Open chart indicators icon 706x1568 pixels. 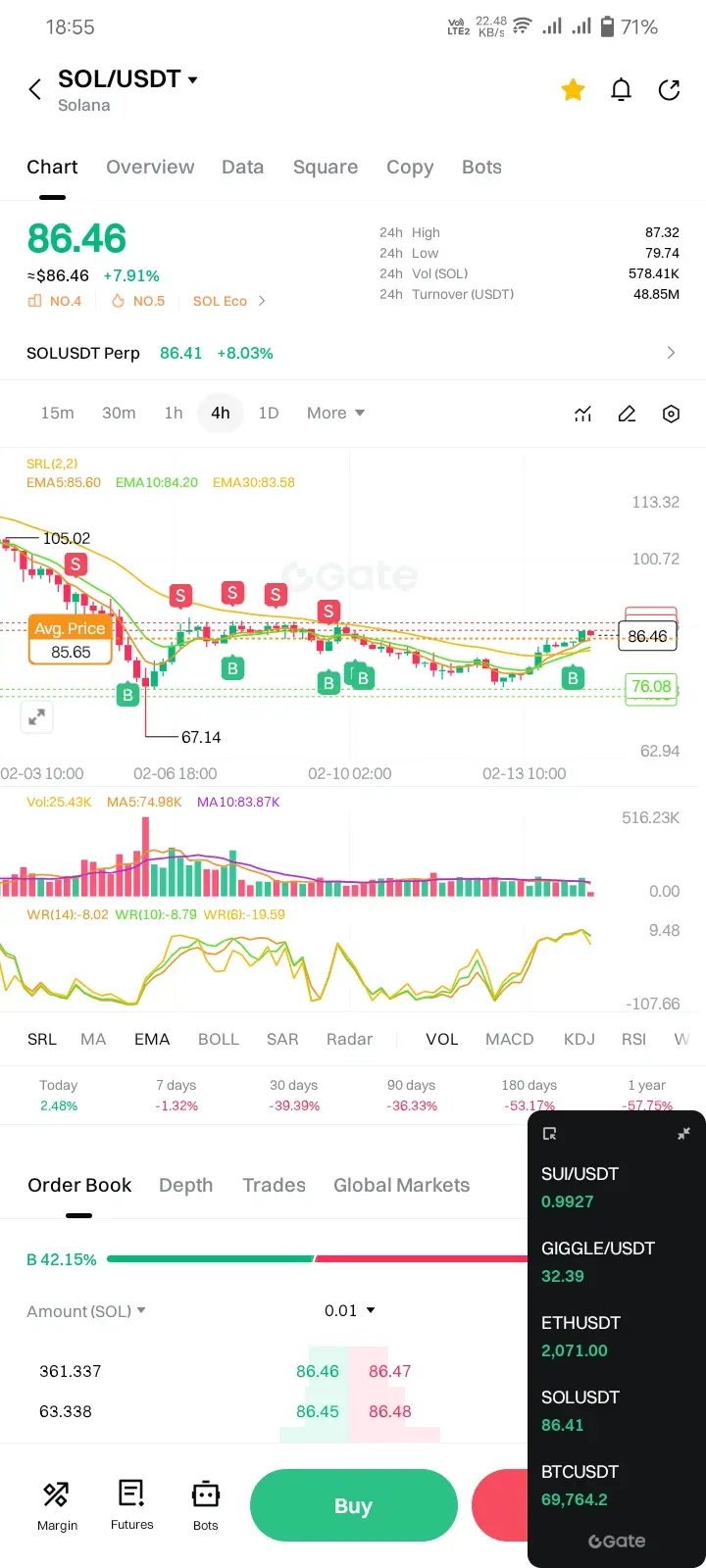coord(582,414)
